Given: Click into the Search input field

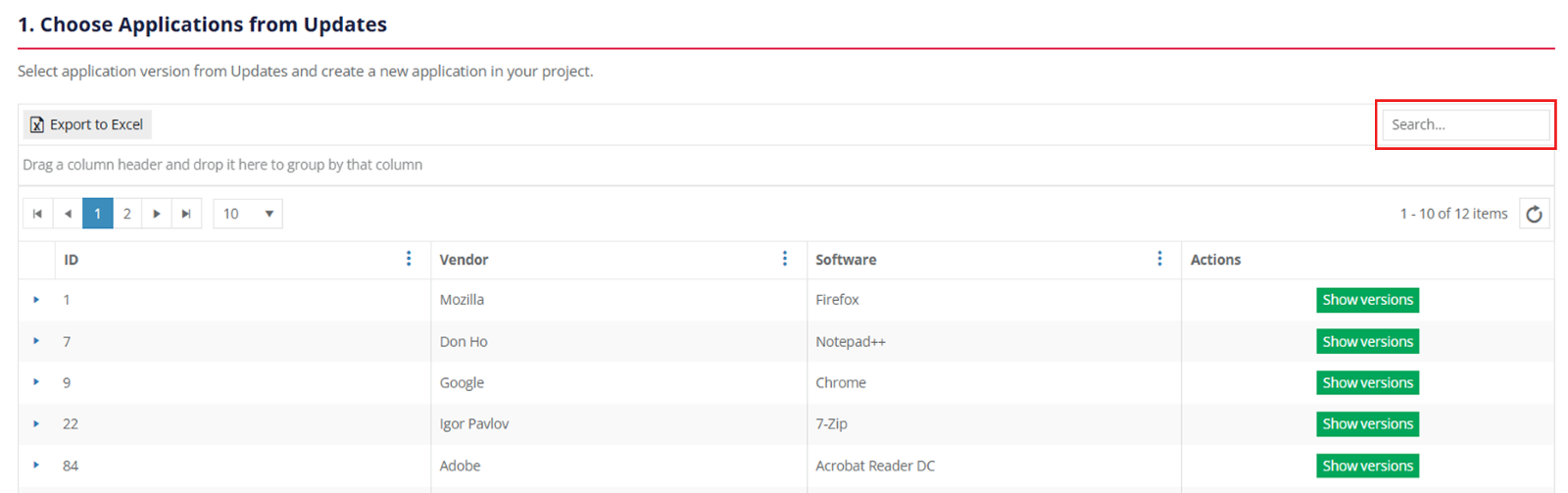Looking at the screenshot, I should (x=1464, y=124).
